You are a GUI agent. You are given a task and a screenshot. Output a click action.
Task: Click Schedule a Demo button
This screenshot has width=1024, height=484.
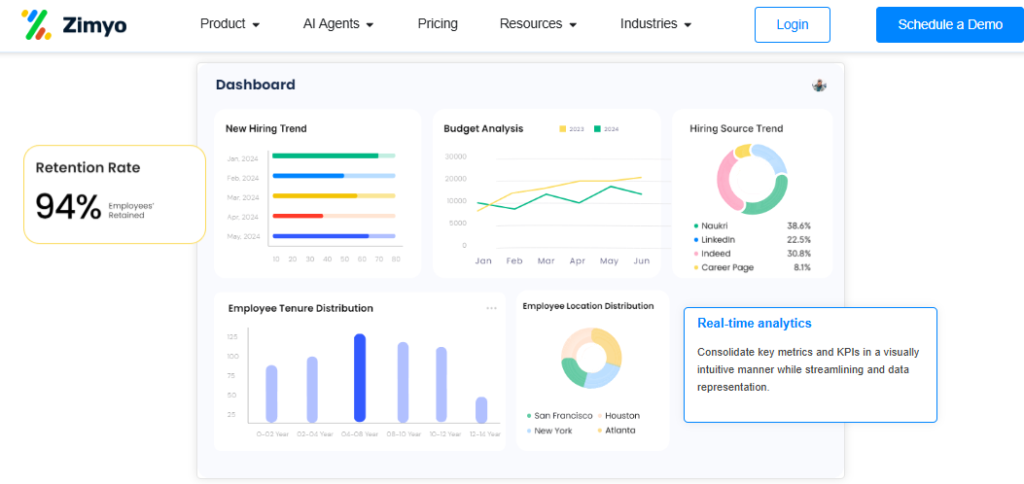950,25
